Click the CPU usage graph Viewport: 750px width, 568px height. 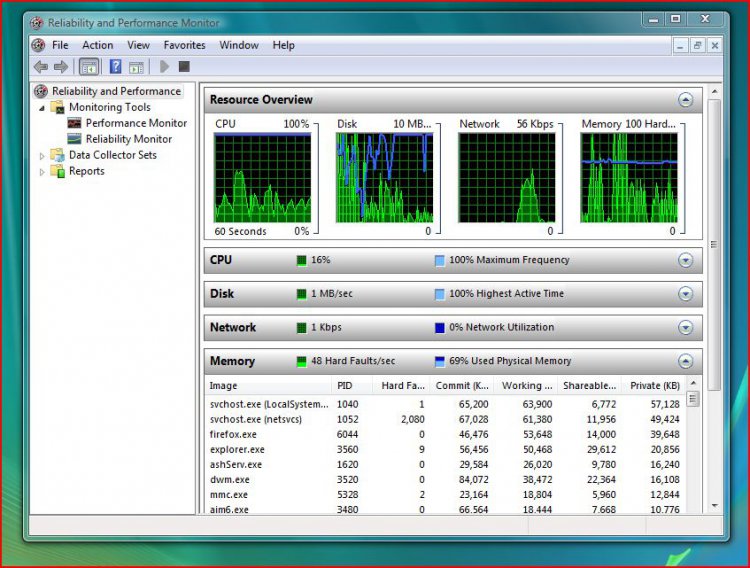click(x=263, y=178)
